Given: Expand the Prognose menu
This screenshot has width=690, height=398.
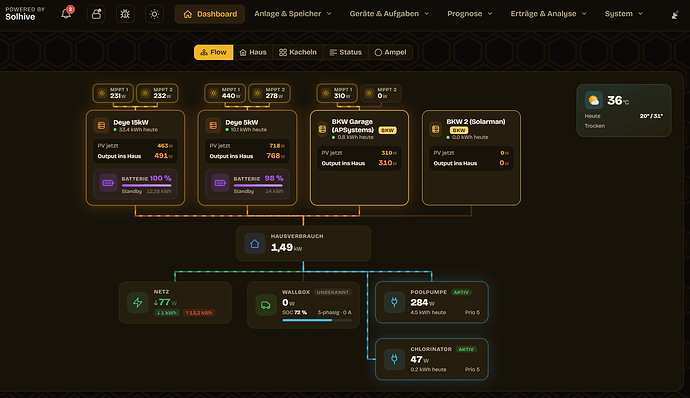Looking at the screenshot, I should coord(470,14).
